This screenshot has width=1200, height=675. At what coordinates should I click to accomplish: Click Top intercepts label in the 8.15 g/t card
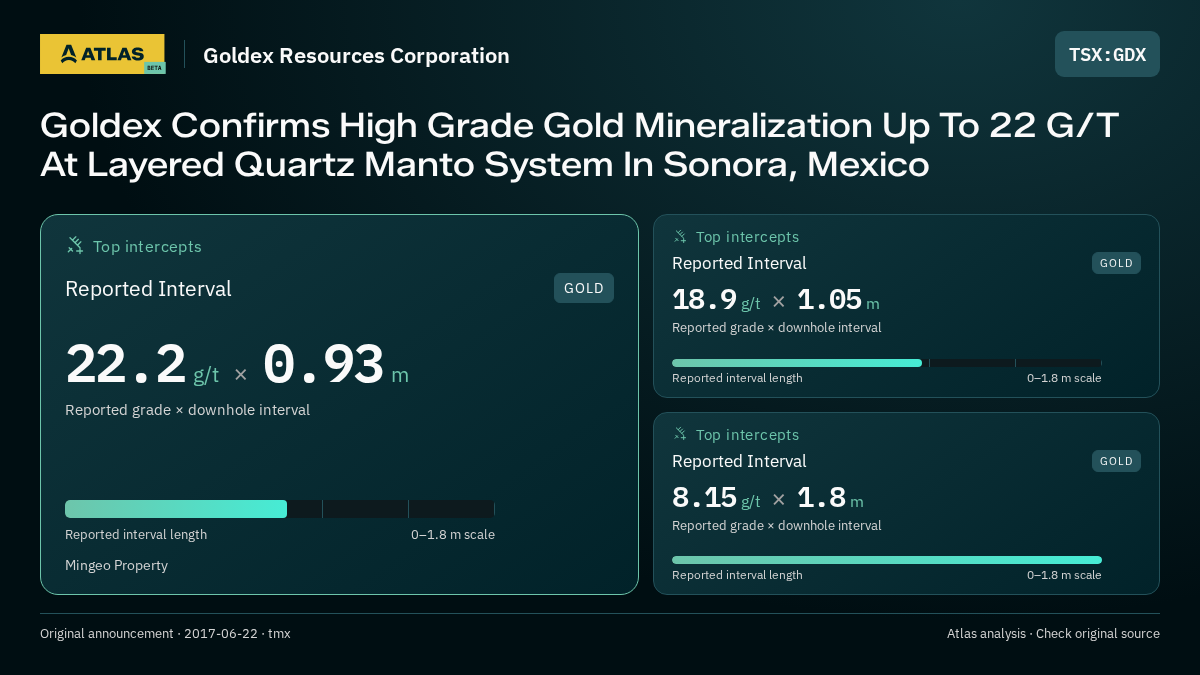(747, 435)
